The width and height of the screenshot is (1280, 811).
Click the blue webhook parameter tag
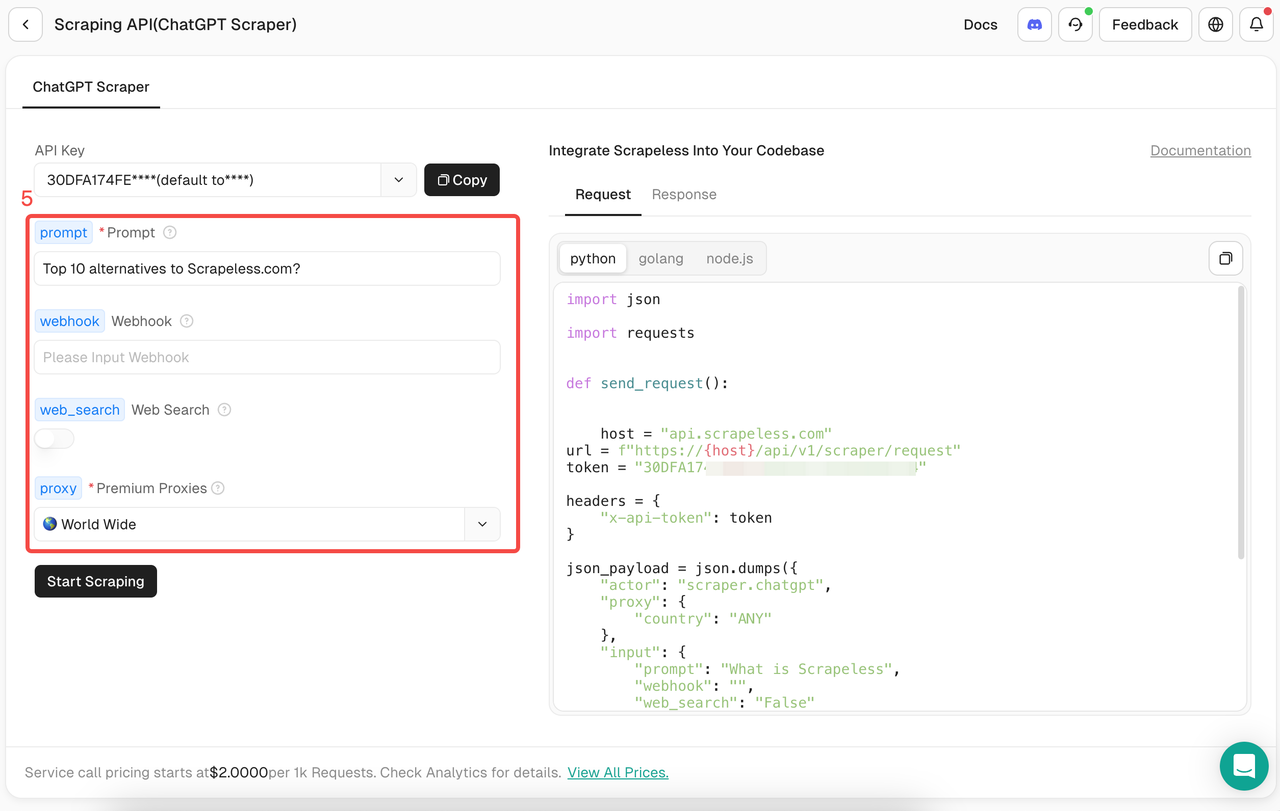[x=70, y=321]
